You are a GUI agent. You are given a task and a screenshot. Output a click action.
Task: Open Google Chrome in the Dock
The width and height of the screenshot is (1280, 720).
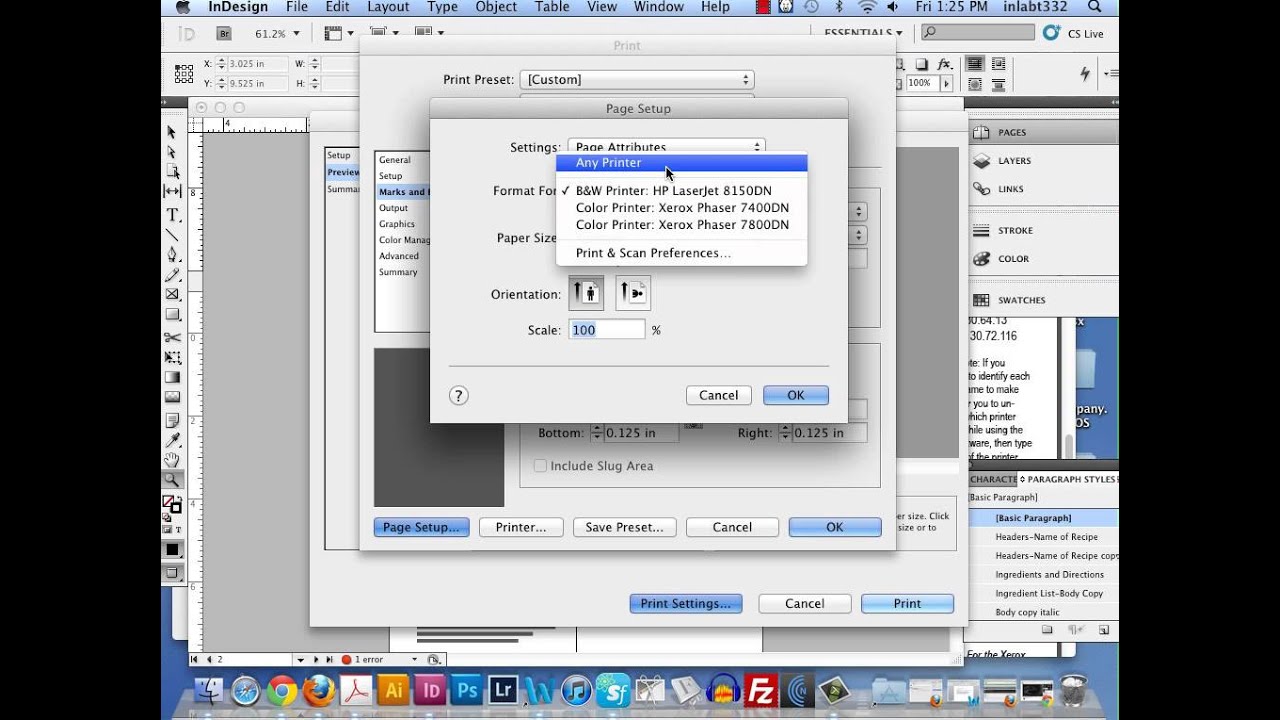282,690
